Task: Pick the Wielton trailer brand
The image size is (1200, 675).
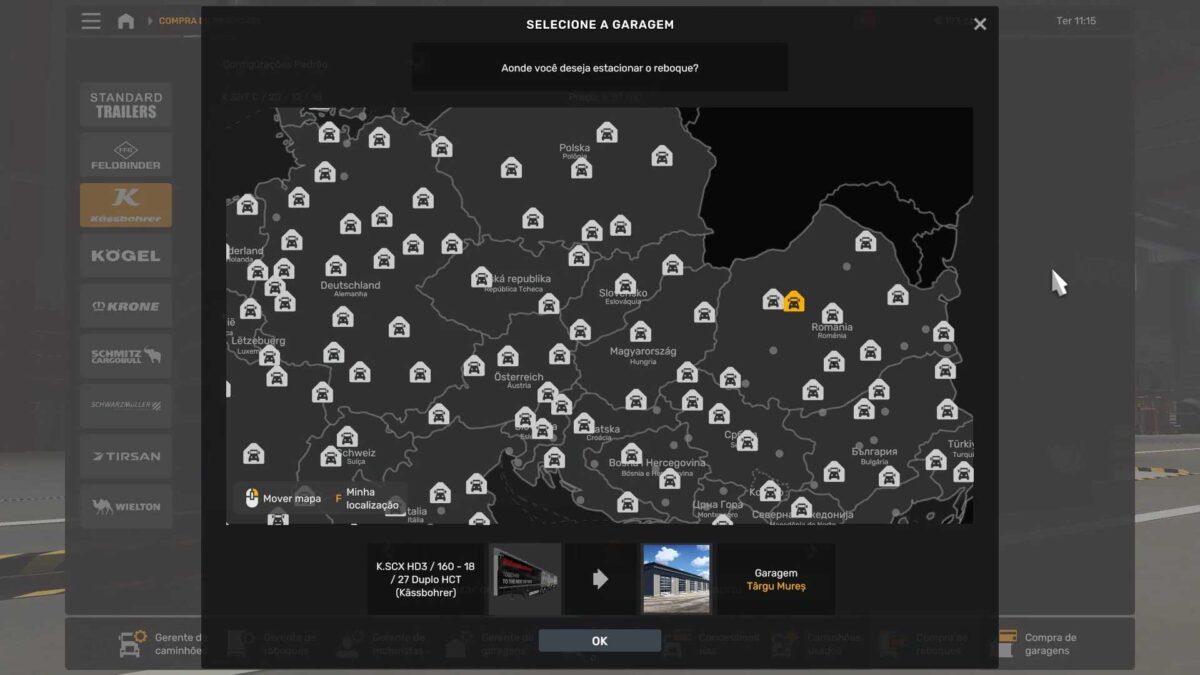Action: [x=126, y=506]
